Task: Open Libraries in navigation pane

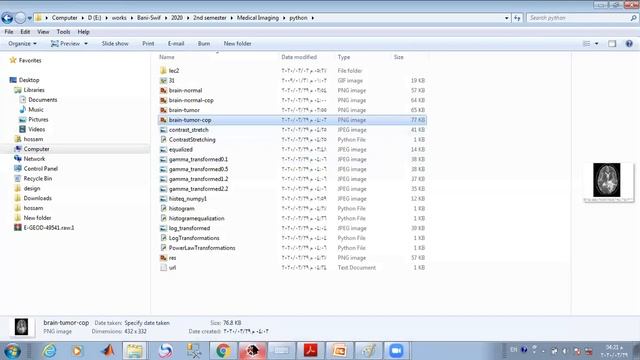Action: [x=34, y=90]
